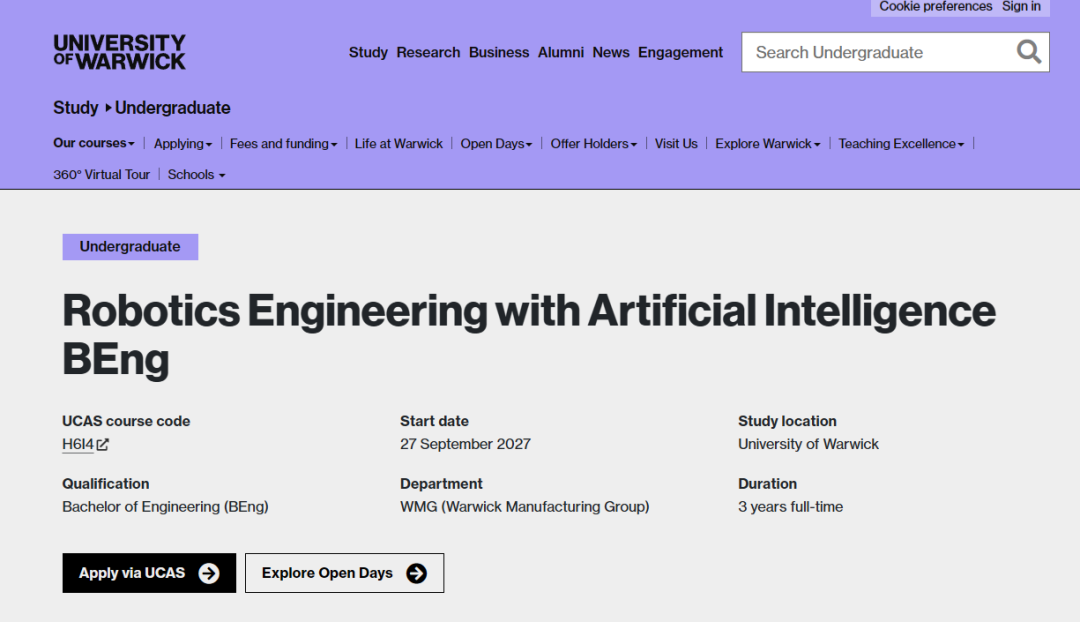This screenshot has width=1080, height=622.
Task: Open the Life at Warwick link
Action: pos(399,143)
